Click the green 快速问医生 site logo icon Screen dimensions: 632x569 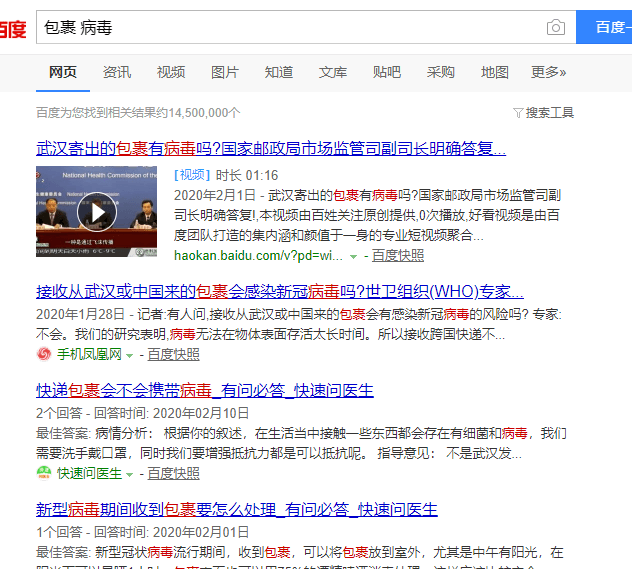pyautogui.click(x=44, y=473)
